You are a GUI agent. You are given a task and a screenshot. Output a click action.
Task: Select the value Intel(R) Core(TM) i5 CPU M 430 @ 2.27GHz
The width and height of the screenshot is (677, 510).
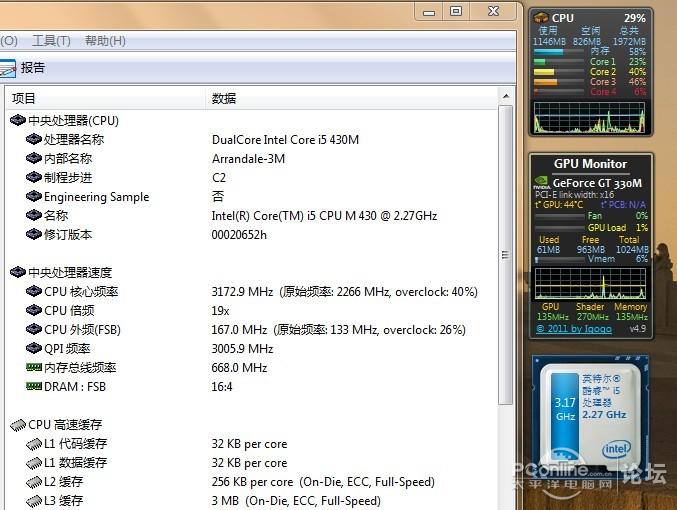[324, 215]
